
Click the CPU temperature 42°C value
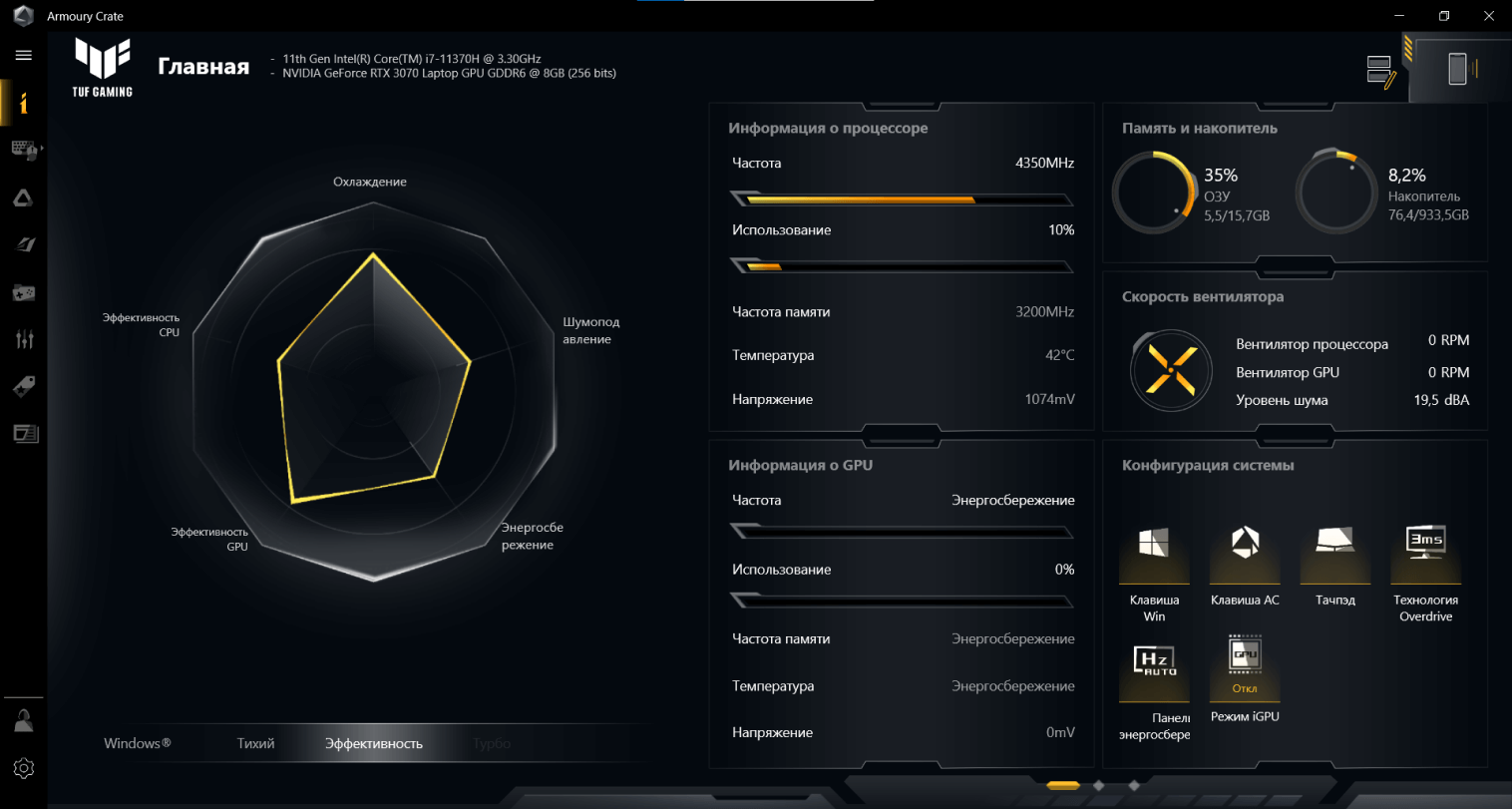coord(1059,355)
